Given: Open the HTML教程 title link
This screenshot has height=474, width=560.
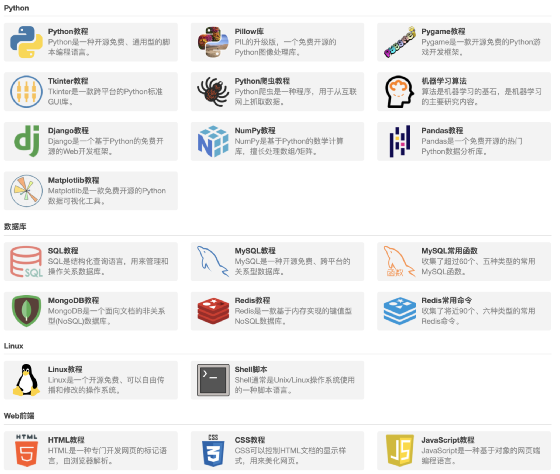Looking at the screenshot, I should pyautogui.click(x=66, y=440).
